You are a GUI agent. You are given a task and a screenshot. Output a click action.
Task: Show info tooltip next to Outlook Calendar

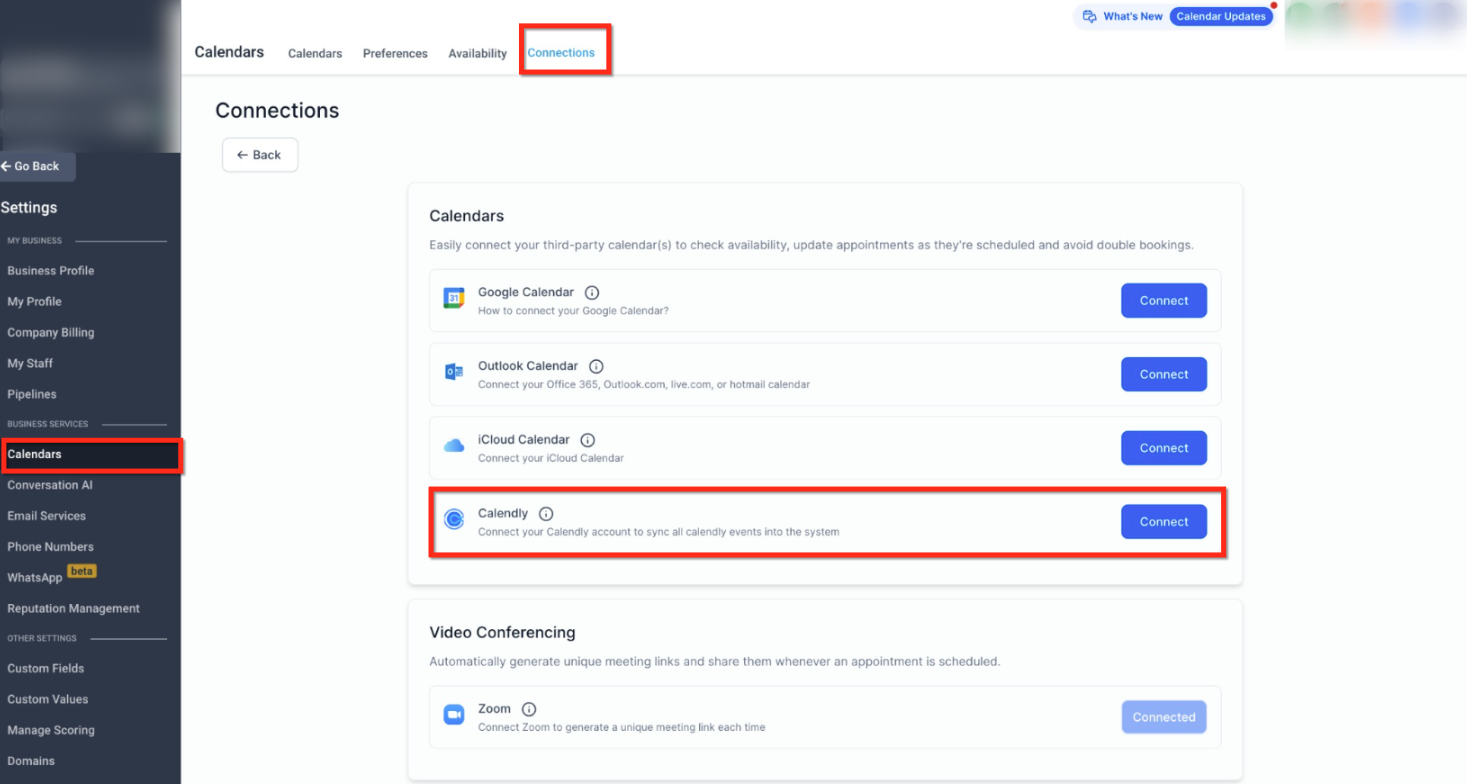coord(596,367)
